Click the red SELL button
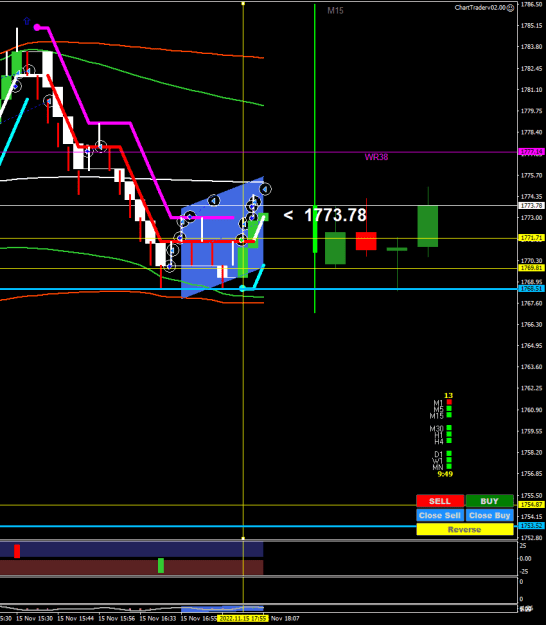This screenshot has width=546, height=625. (440, 501)
